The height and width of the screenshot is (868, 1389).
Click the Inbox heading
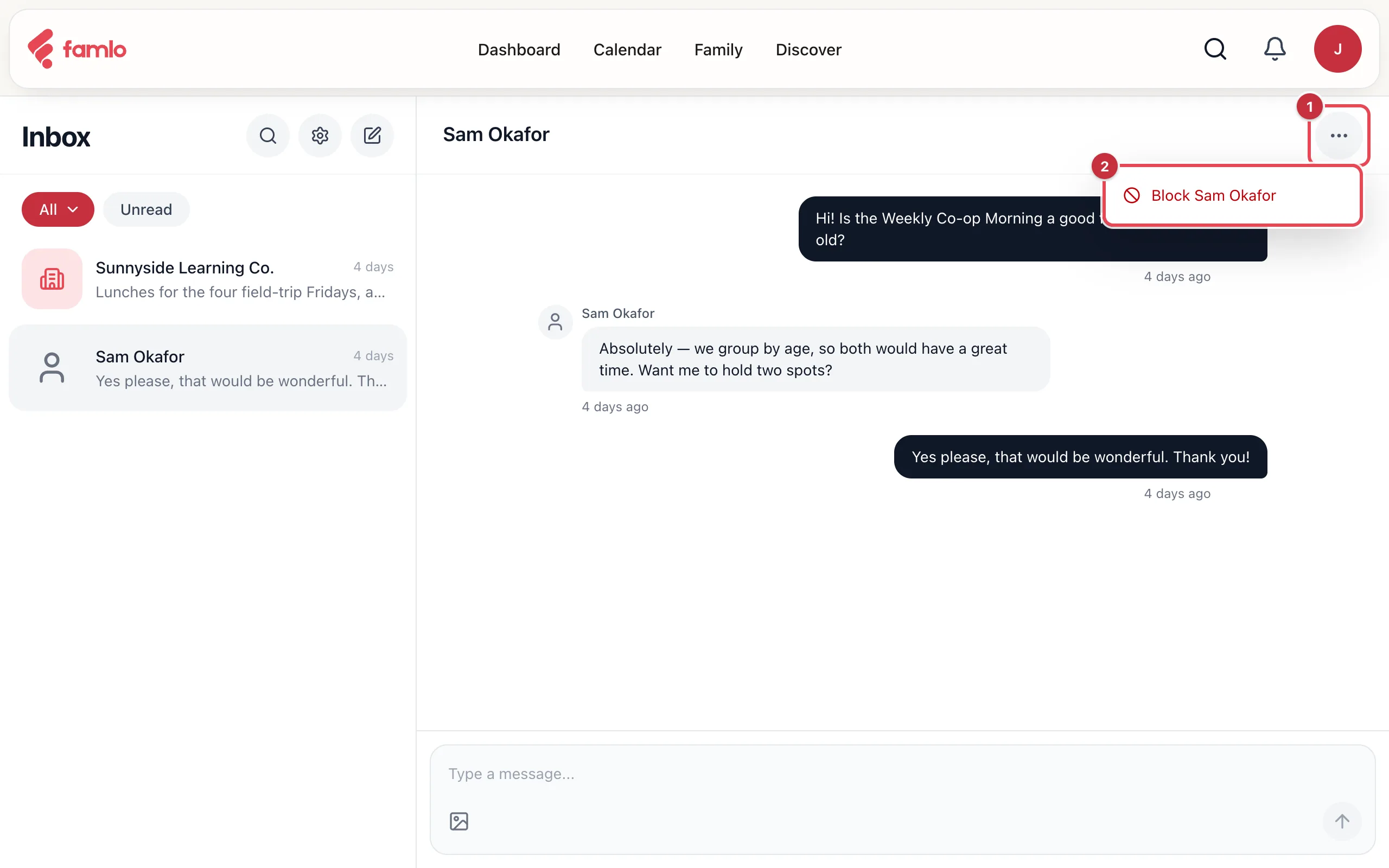click(x=56, y=137)
